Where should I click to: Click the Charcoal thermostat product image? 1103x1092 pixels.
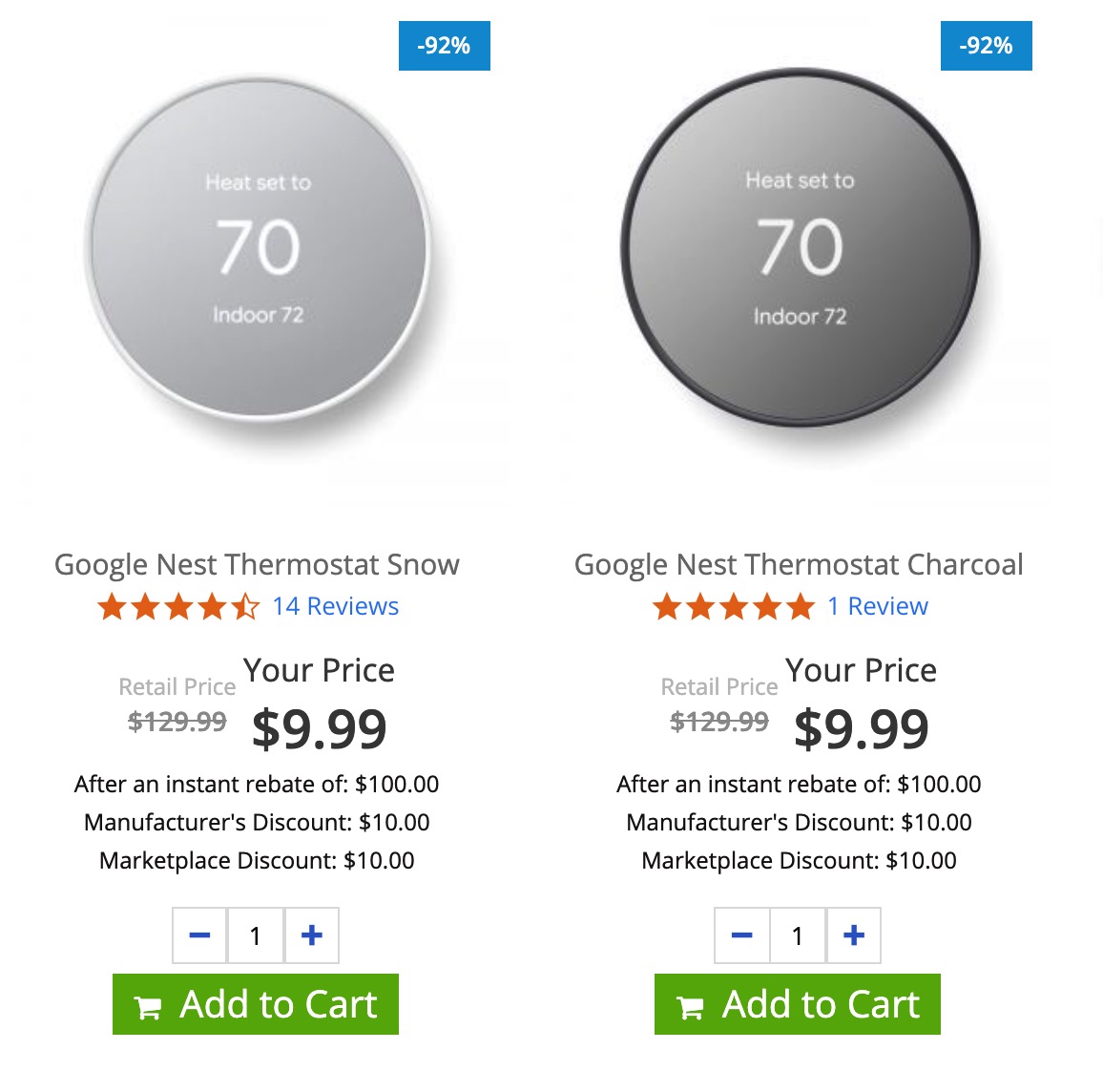tap(800, 249)
